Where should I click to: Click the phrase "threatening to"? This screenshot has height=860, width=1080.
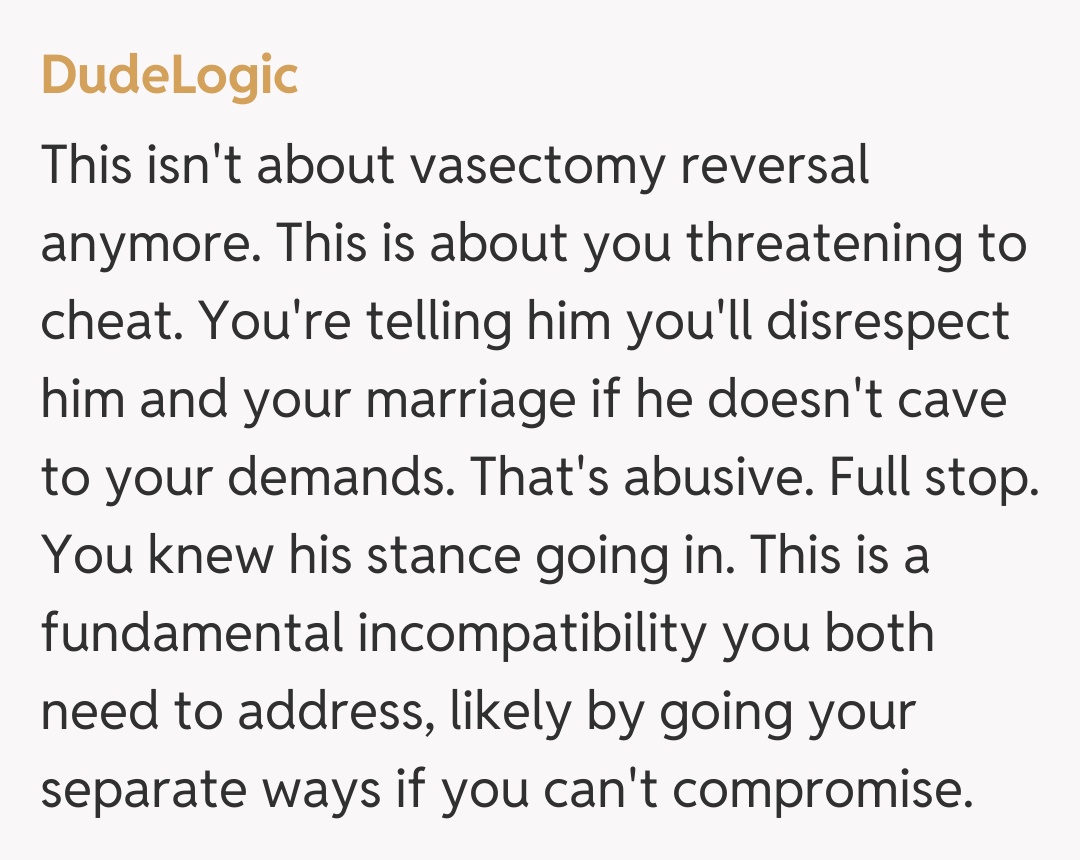click(856, 245)
